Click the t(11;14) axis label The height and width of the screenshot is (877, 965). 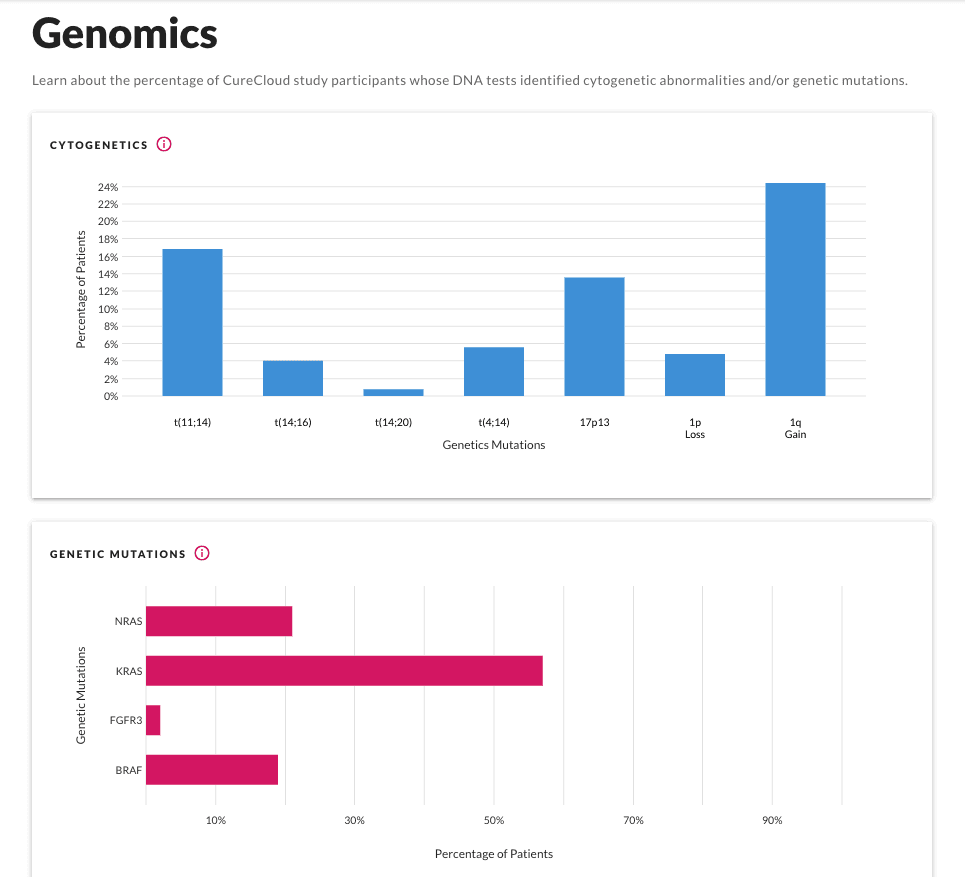193,422
